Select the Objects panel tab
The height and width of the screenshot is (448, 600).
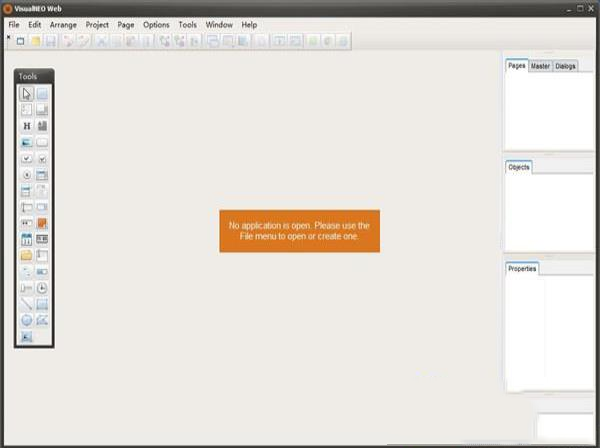point(519,167)
